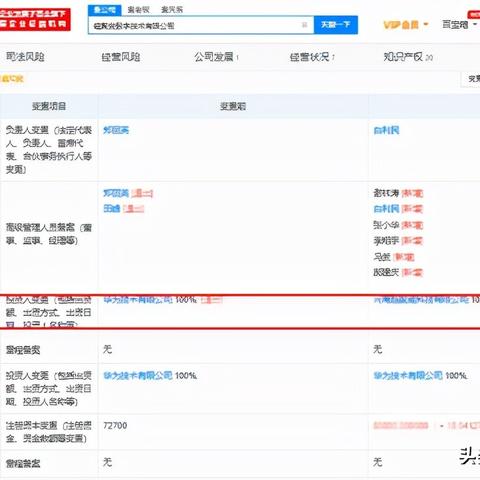Click the 变更前 column header

click(x=233, y=106)
